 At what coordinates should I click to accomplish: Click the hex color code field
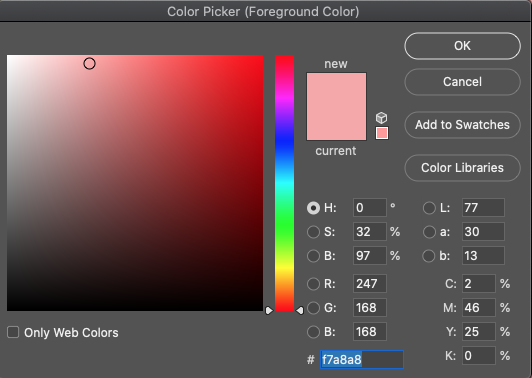[362, 359]
